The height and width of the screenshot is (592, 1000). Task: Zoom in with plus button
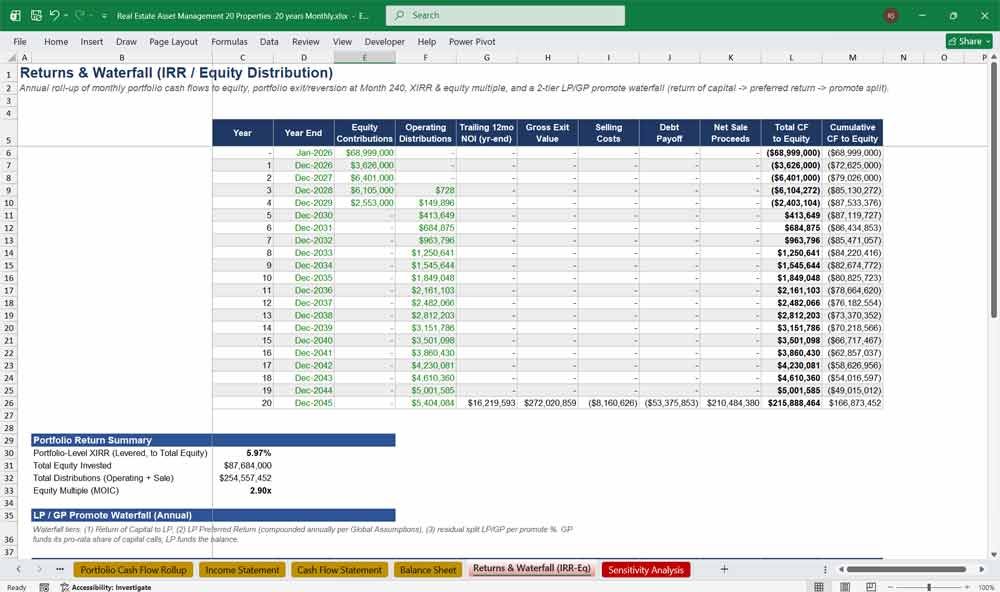pos(967,587)
